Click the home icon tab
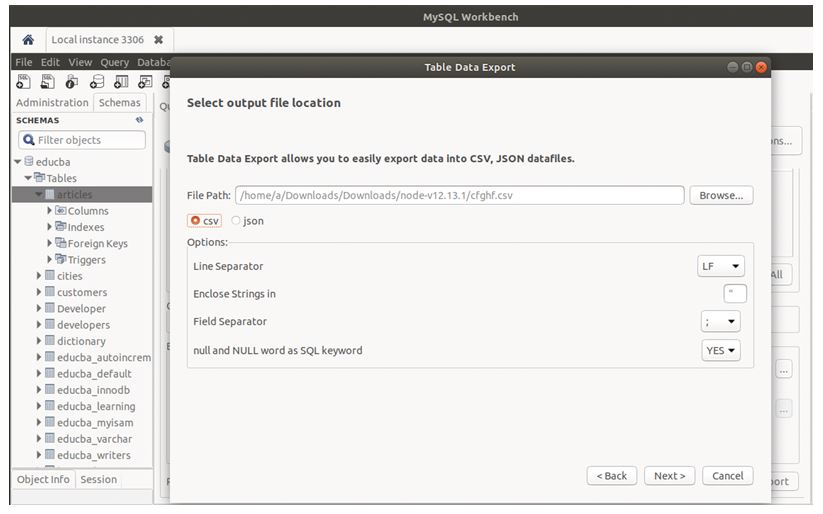The height and width of the screenshot is (514, 823). (28, 40)
